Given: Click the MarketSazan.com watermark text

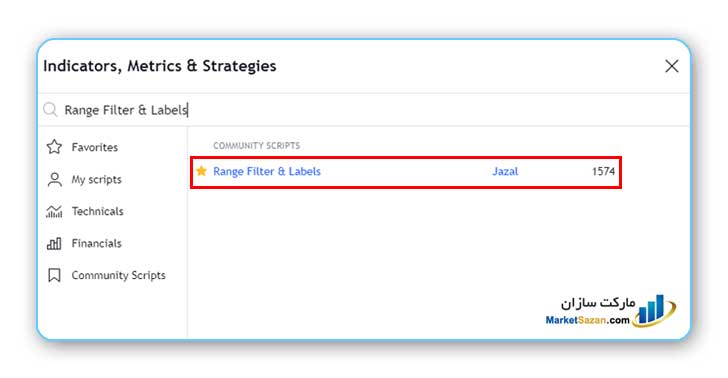Looking at the screenshot, I should (x=587, y=320).
